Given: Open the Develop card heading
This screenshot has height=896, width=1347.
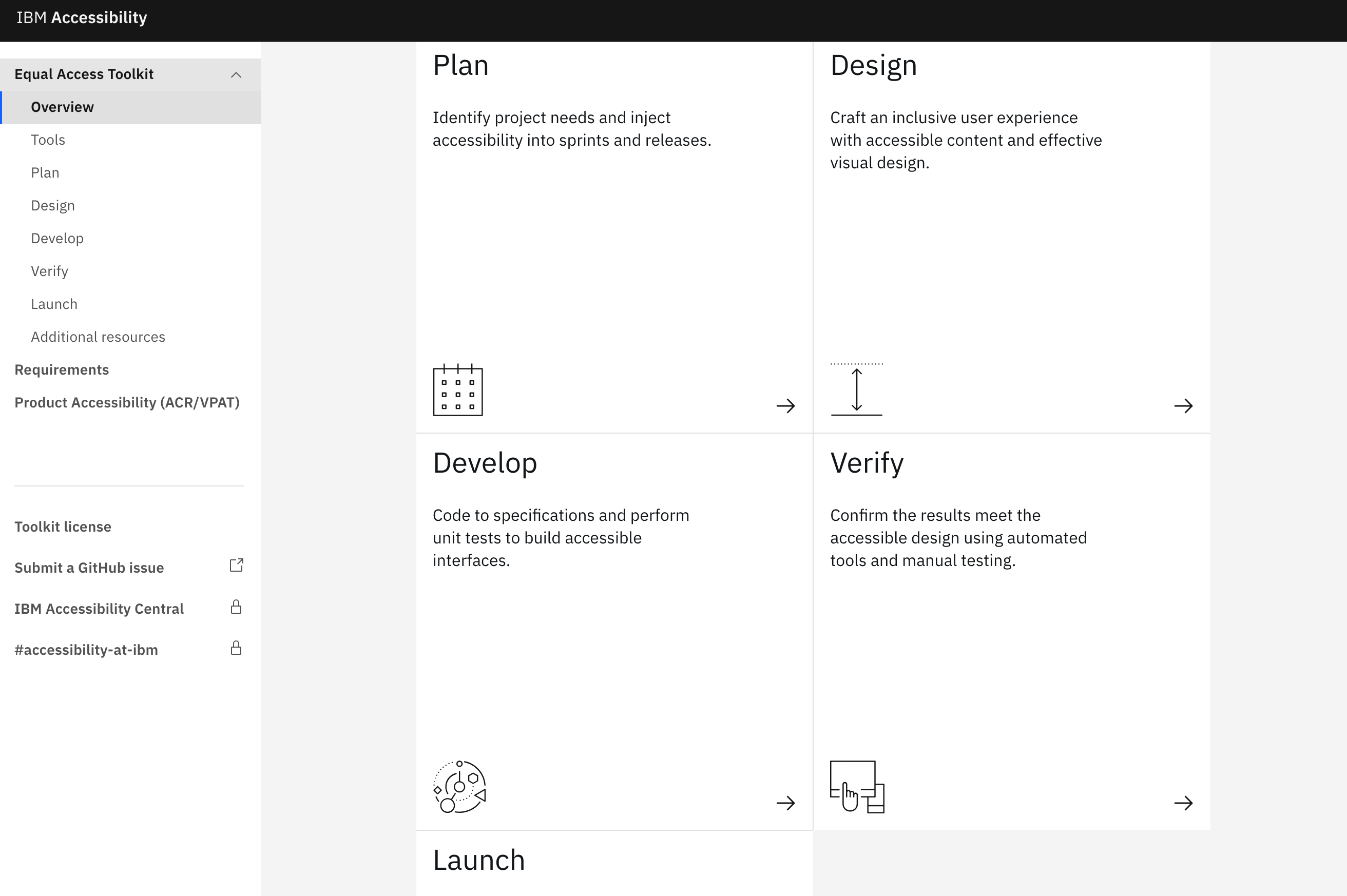Looking at the screenshot, I should 485,464.
